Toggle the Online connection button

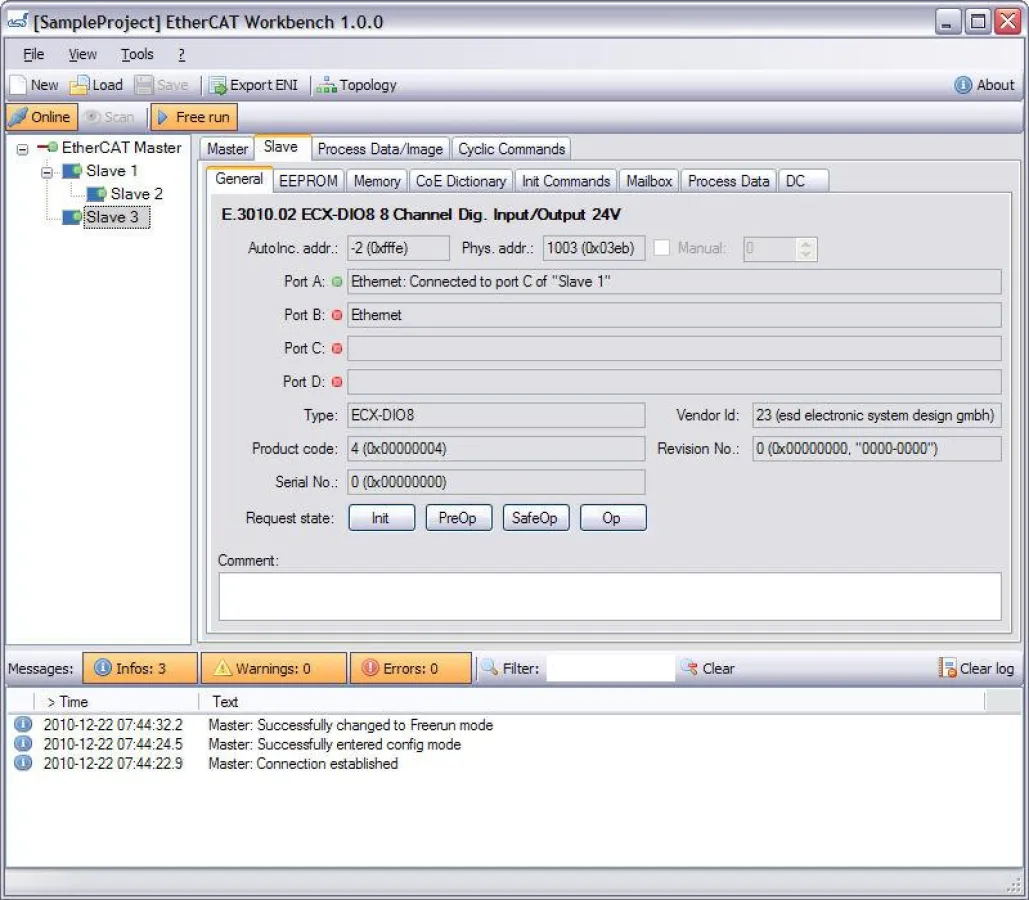point(41,117)
